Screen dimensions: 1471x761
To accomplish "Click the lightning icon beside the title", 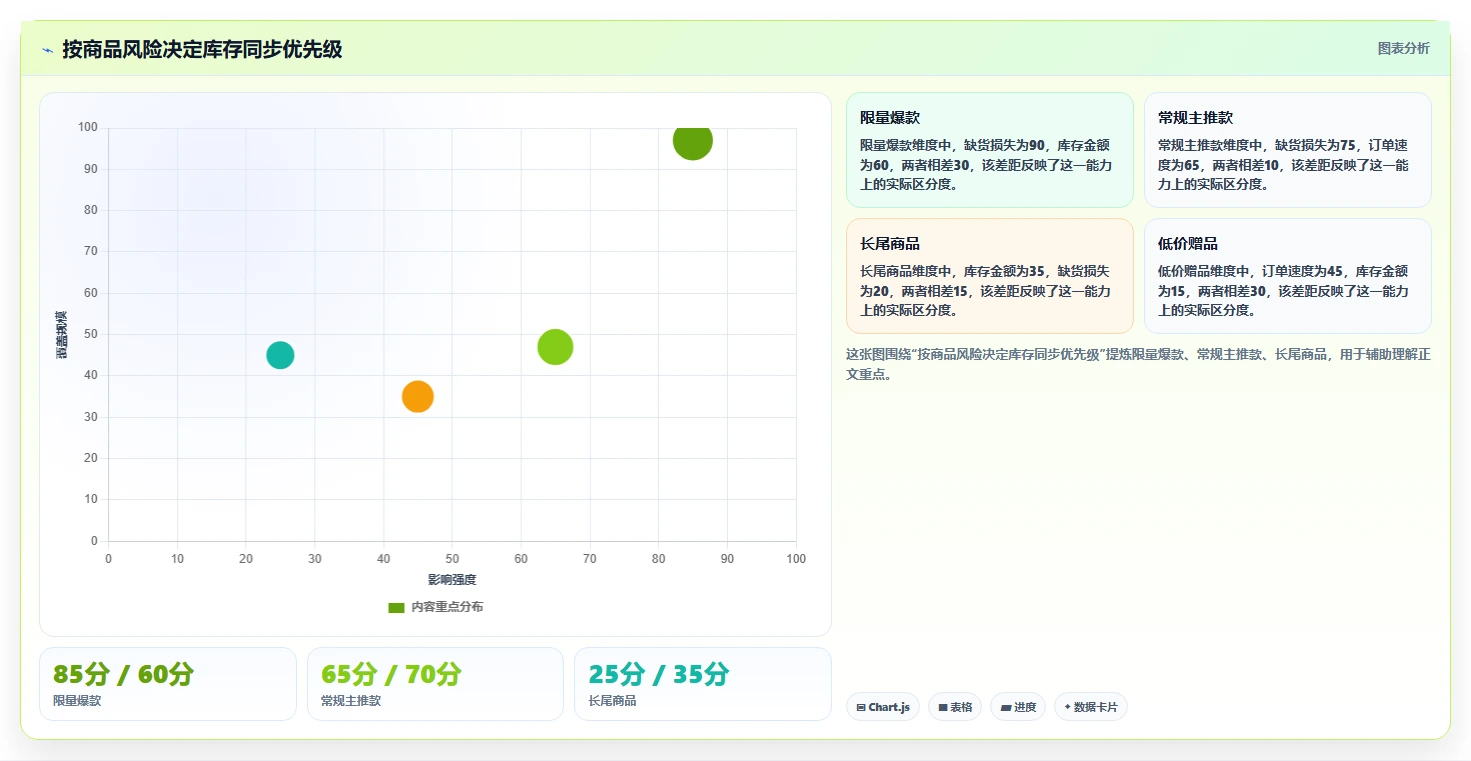I will (x=47, y=49).
